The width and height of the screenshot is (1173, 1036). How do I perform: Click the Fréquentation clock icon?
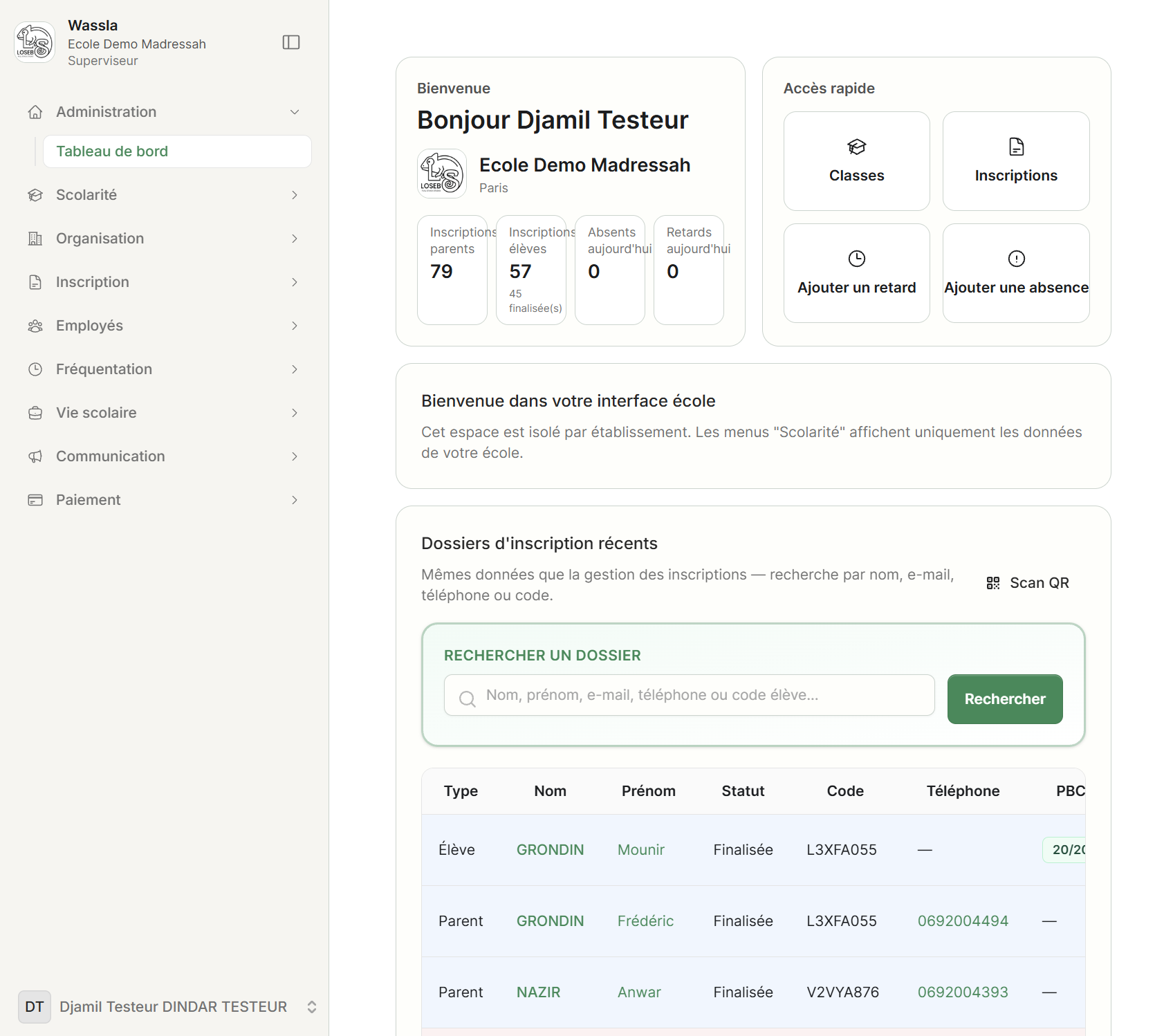click(x=35, y=369)
